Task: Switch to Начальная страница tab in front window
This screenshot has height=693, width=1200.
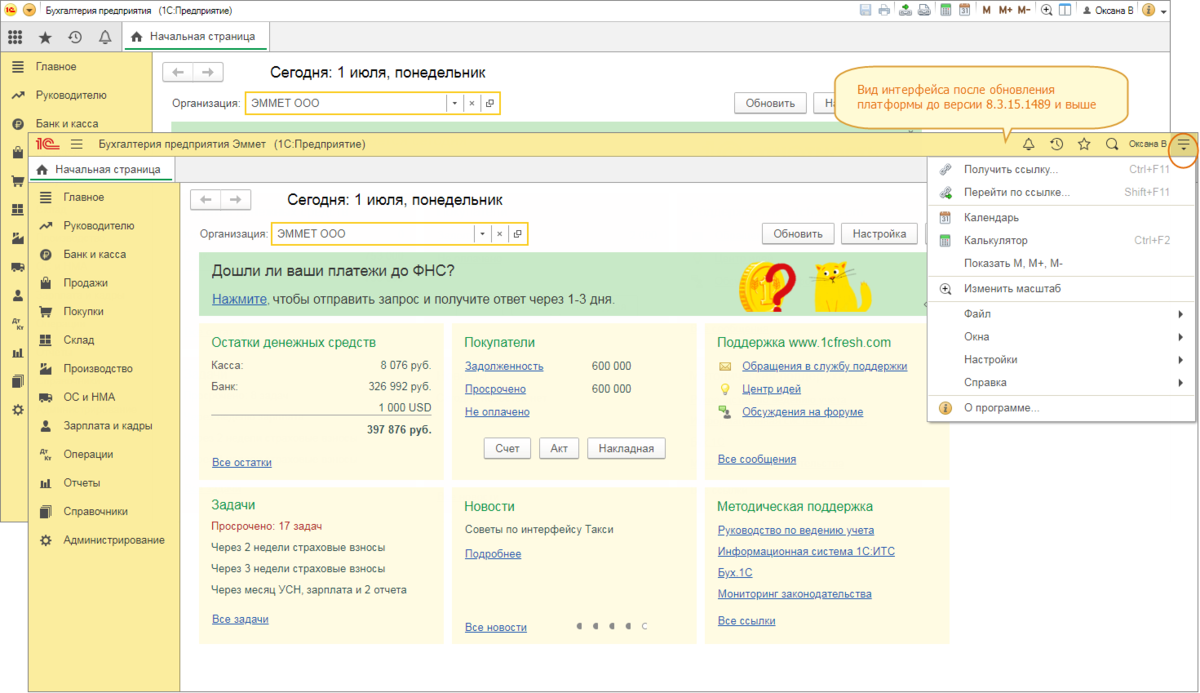Action: pyautogui.click(x=100, y=169)
